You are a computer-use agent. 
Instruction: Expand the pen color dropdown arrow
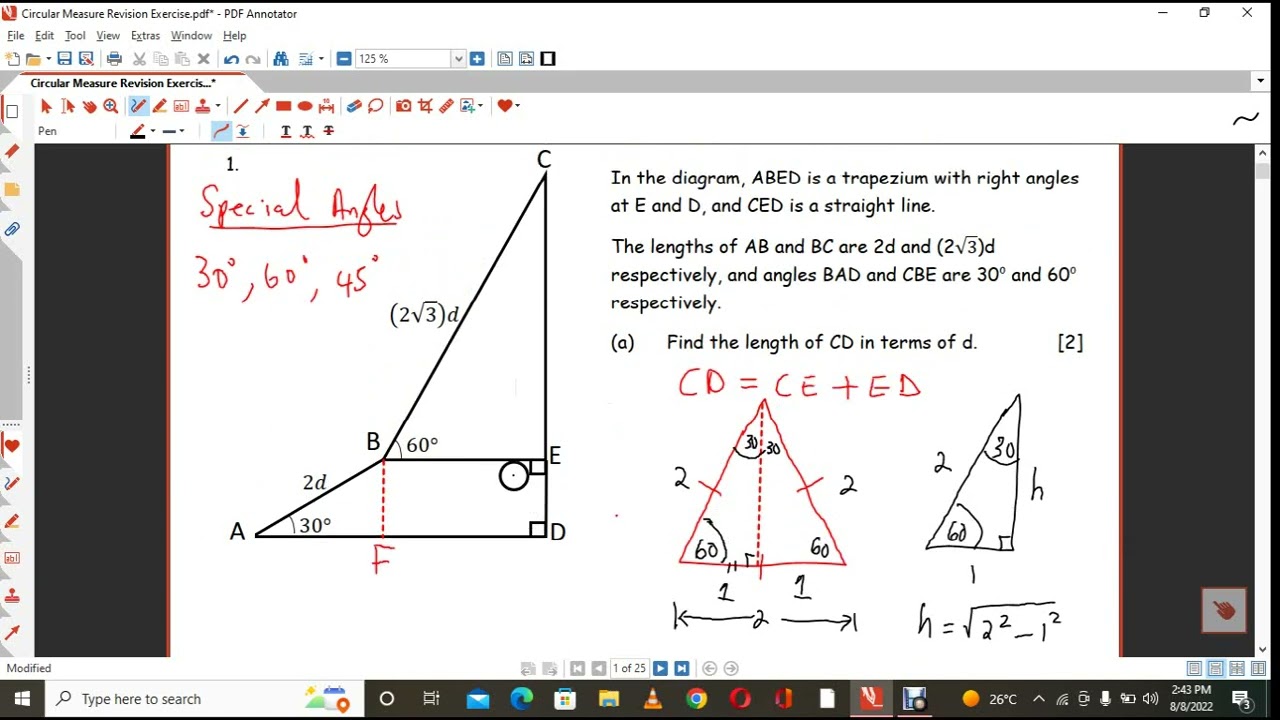click(153, 131)
